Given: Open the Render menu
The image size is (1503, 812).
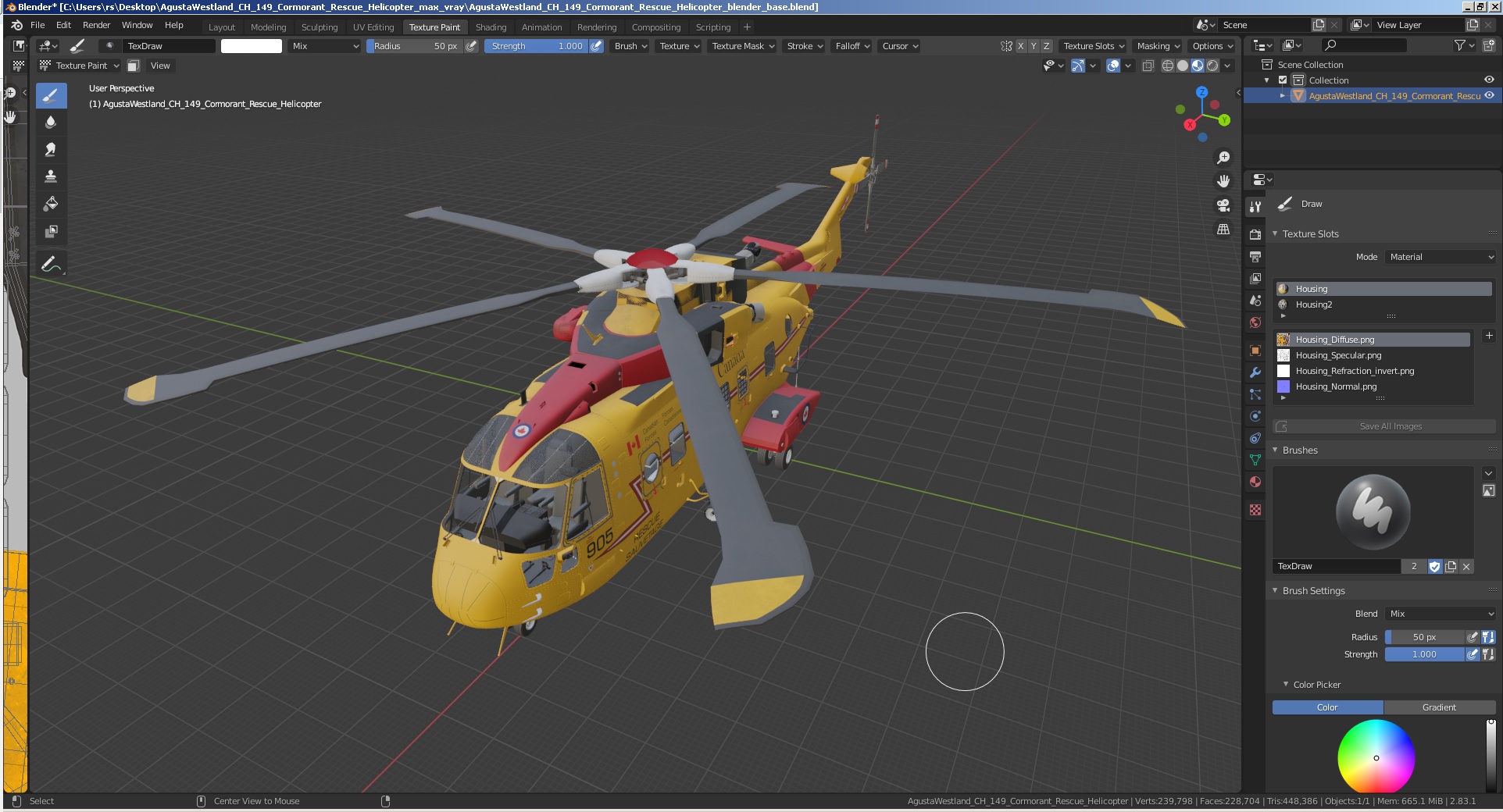Looking at the screenshot, I should coord(97,25).
